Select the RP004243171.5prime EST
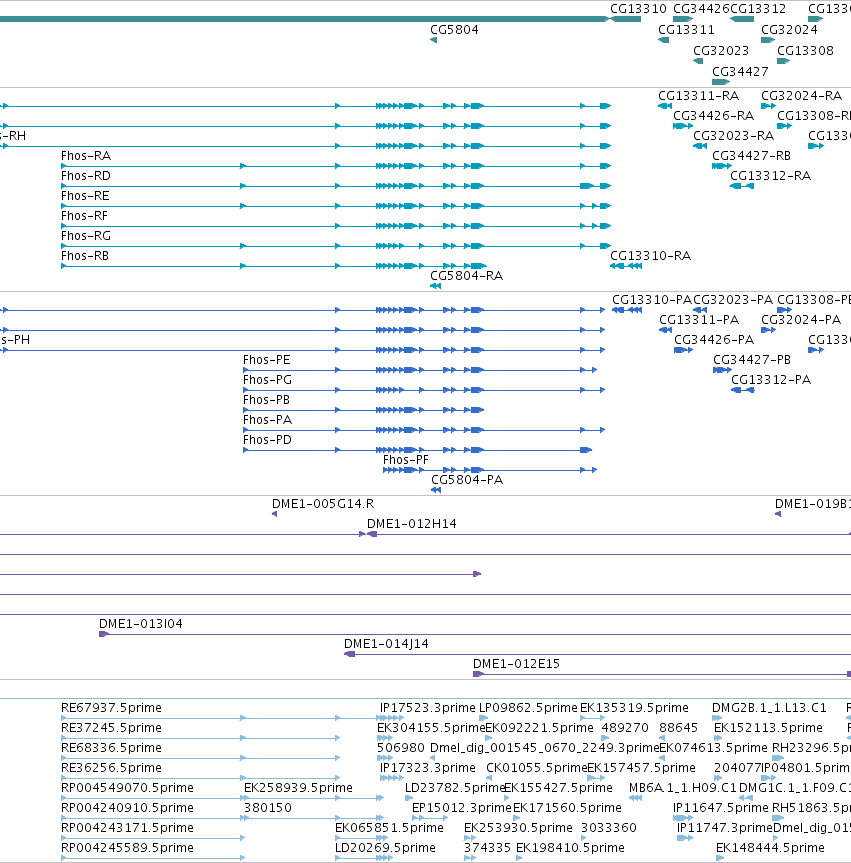The width and height of the screenshot is (851, 863). [153, 838]
